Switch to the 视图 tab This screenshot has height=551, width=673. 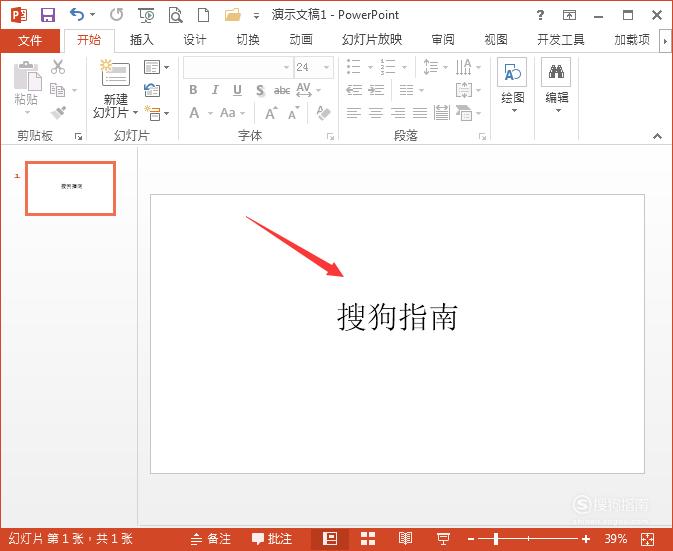click(x=496, y=40)
